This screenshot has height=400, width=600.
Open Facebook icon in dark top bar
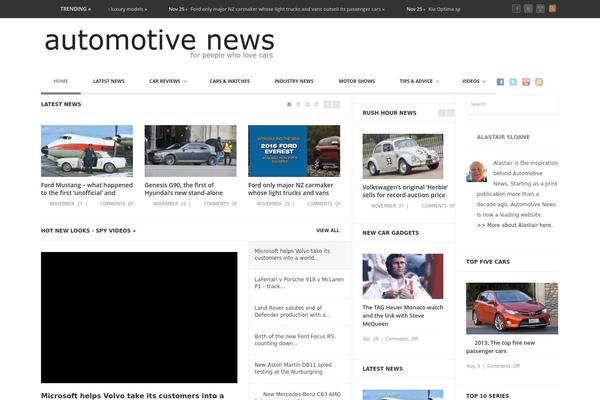tap(516, 8)
